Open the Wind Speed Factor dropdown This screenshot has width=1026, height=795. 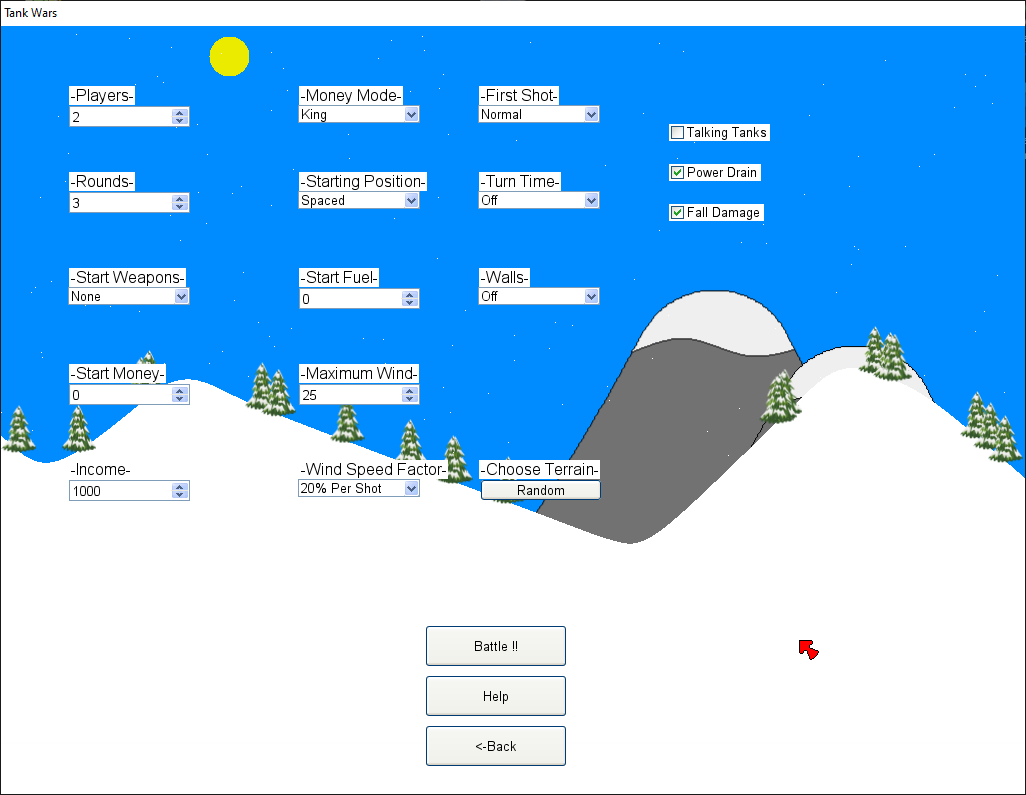click(411, 489)
